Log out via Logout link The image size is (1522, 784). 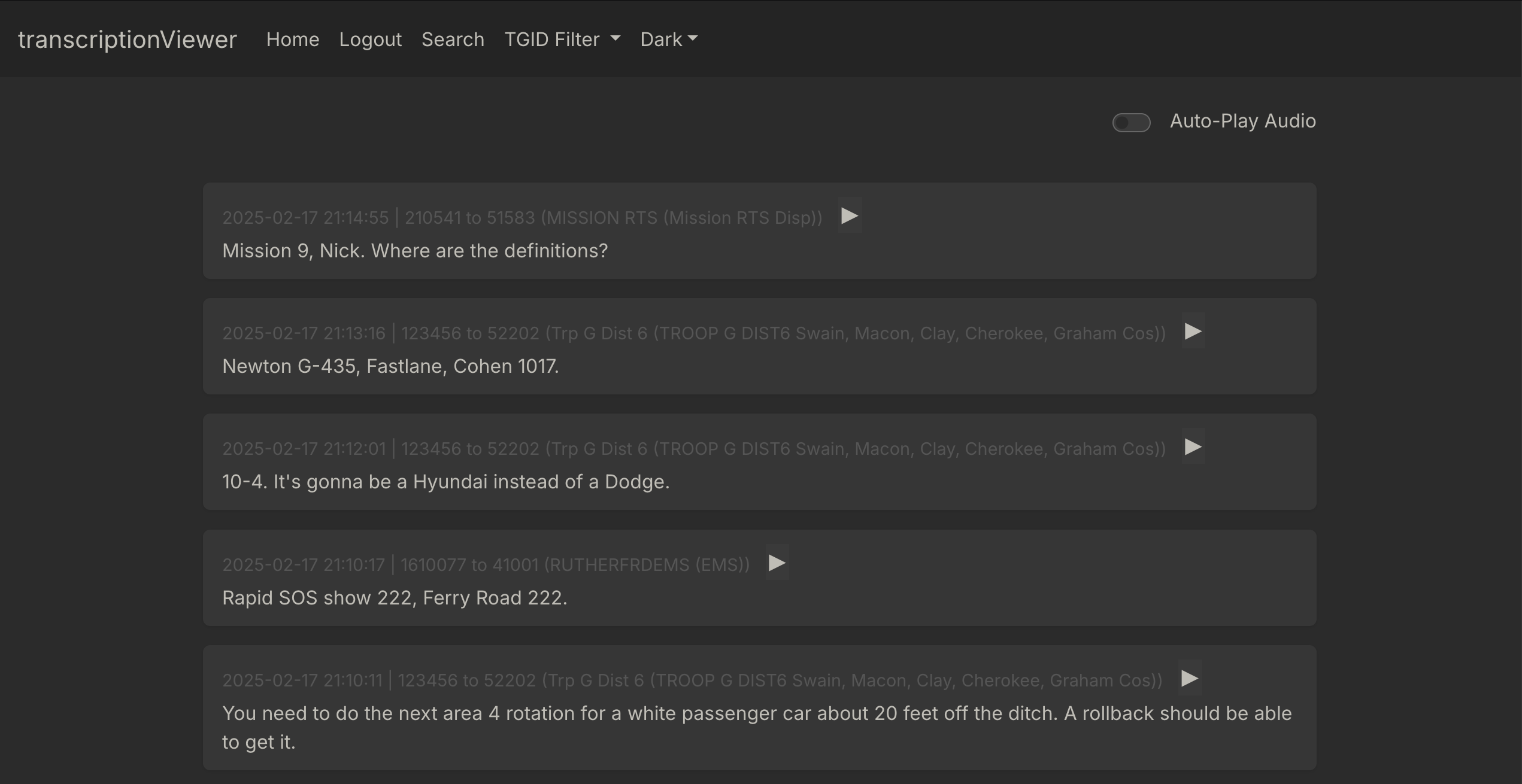click(370, 39)
